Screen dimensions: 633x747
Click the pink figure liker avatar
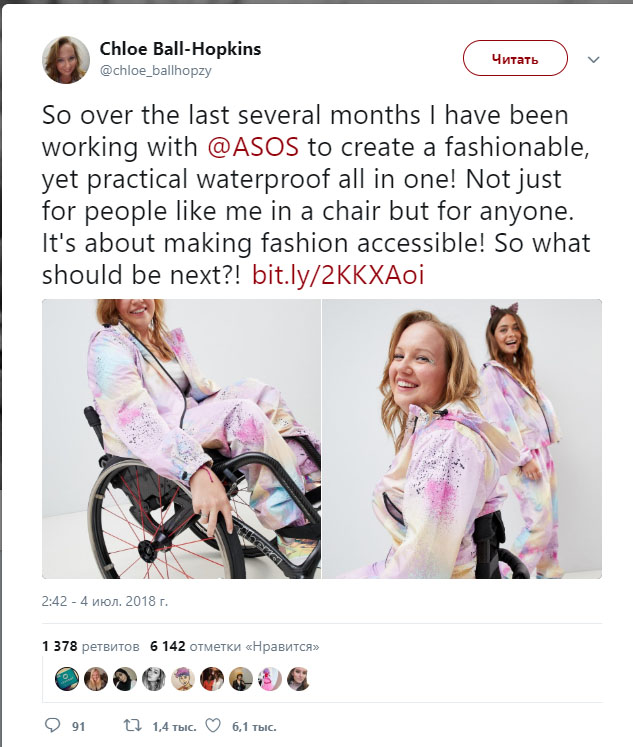tap(270, 678)
